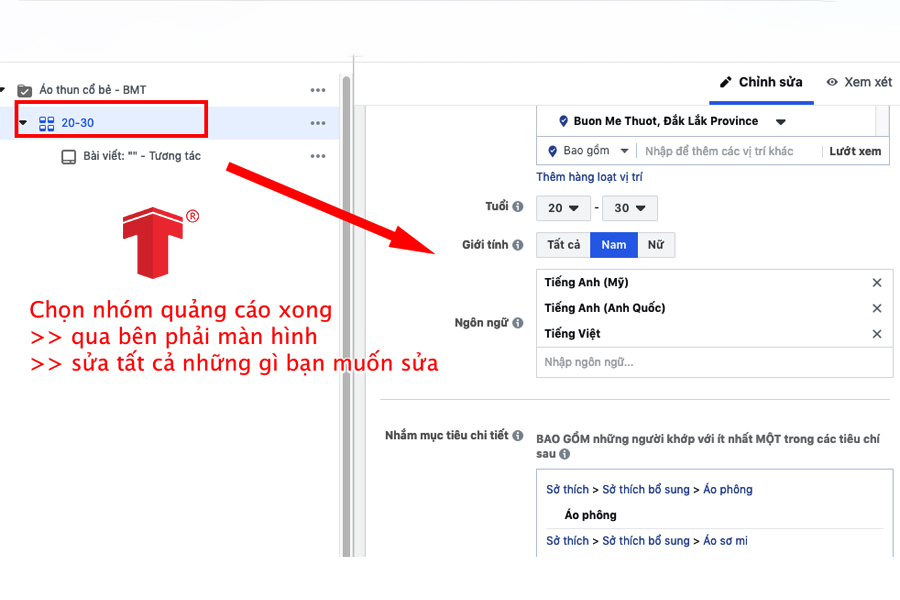Open Sở thích bổ sung link in Áo phông path

click(x=646, y=489)
